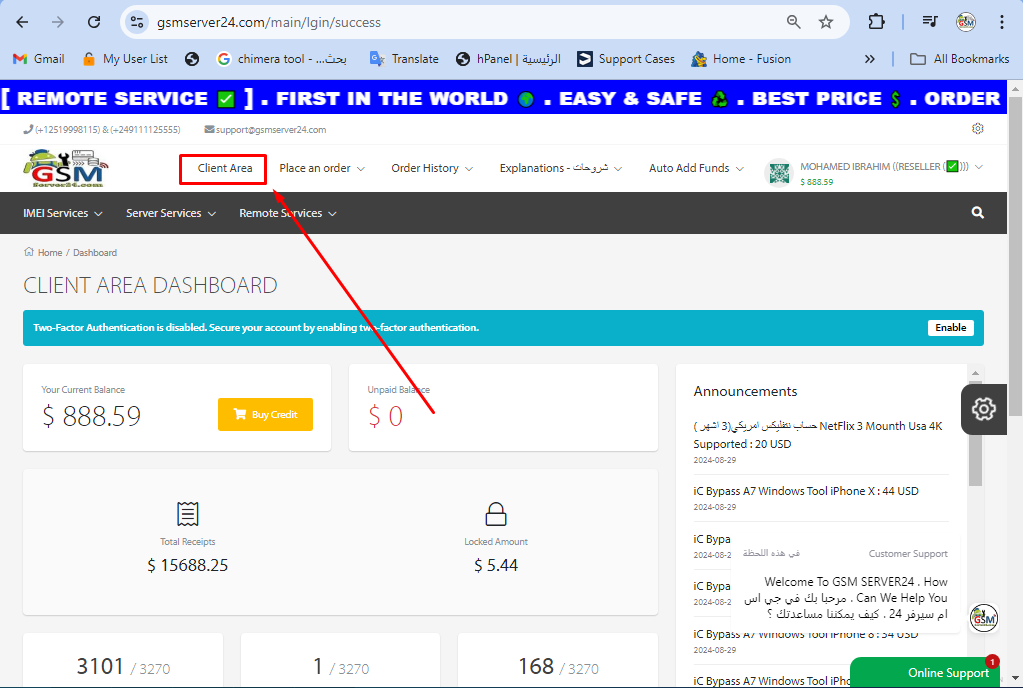1023x688 pixels.
Task: Click the Welcome To GSM SERVER24 chat message
Action: (x=846, y=598)
